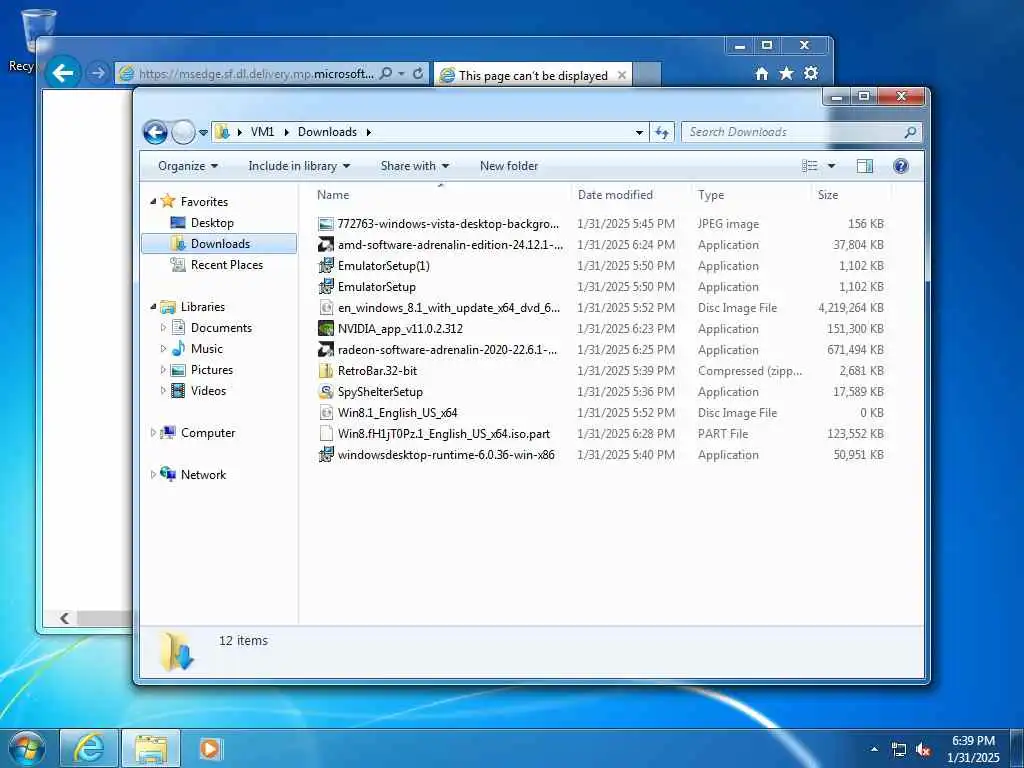The height and width of the screenshot is (768, 1024).
Task: Select the EmulatorSetup application icon (without the (1))
Action: tap(325, 287)
